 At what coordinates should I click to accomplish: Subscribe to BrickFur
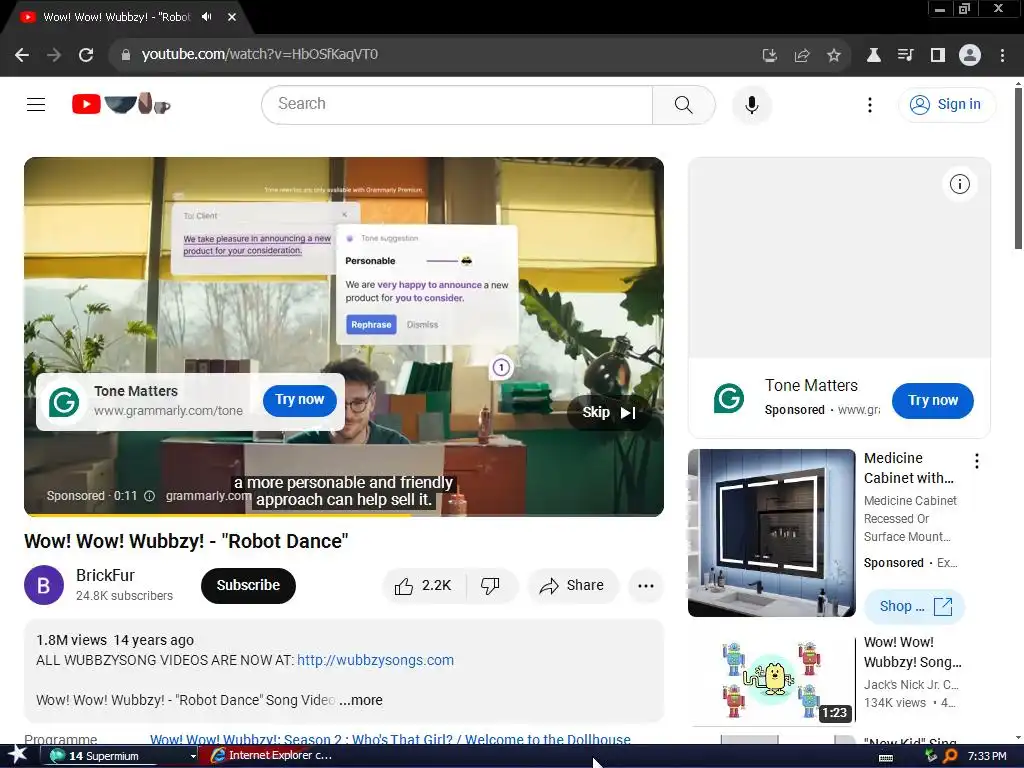pyautogui.click(x=248, y=585)
